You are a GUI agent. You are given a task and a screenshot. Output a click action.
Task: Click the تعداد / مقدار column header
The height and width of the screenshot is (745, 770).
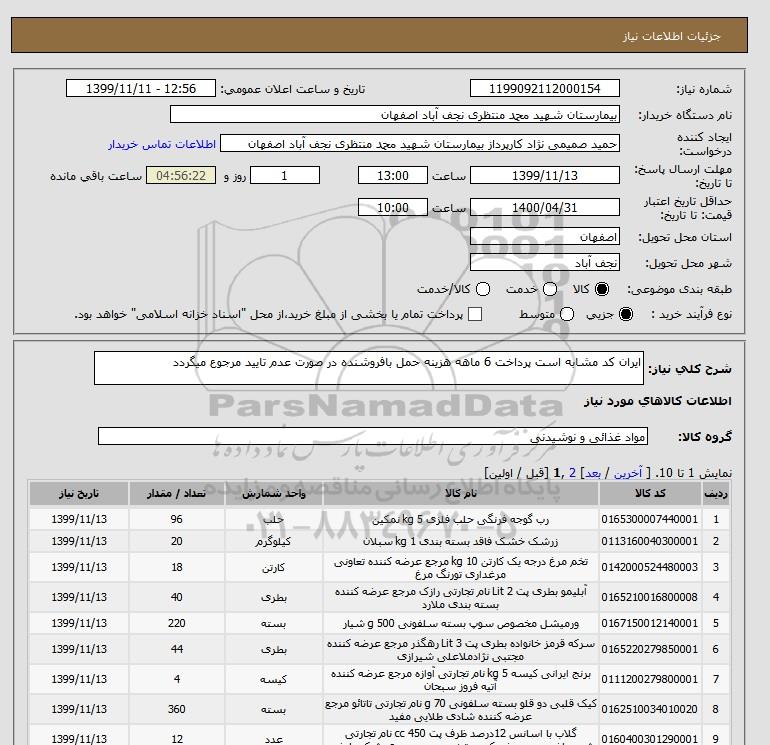click(177, 494)
